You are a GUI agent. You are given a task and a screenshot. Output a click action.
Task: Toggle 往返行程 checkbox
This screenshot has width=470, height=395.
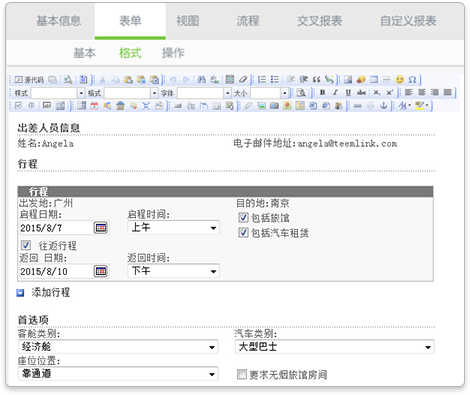[26, 245]
